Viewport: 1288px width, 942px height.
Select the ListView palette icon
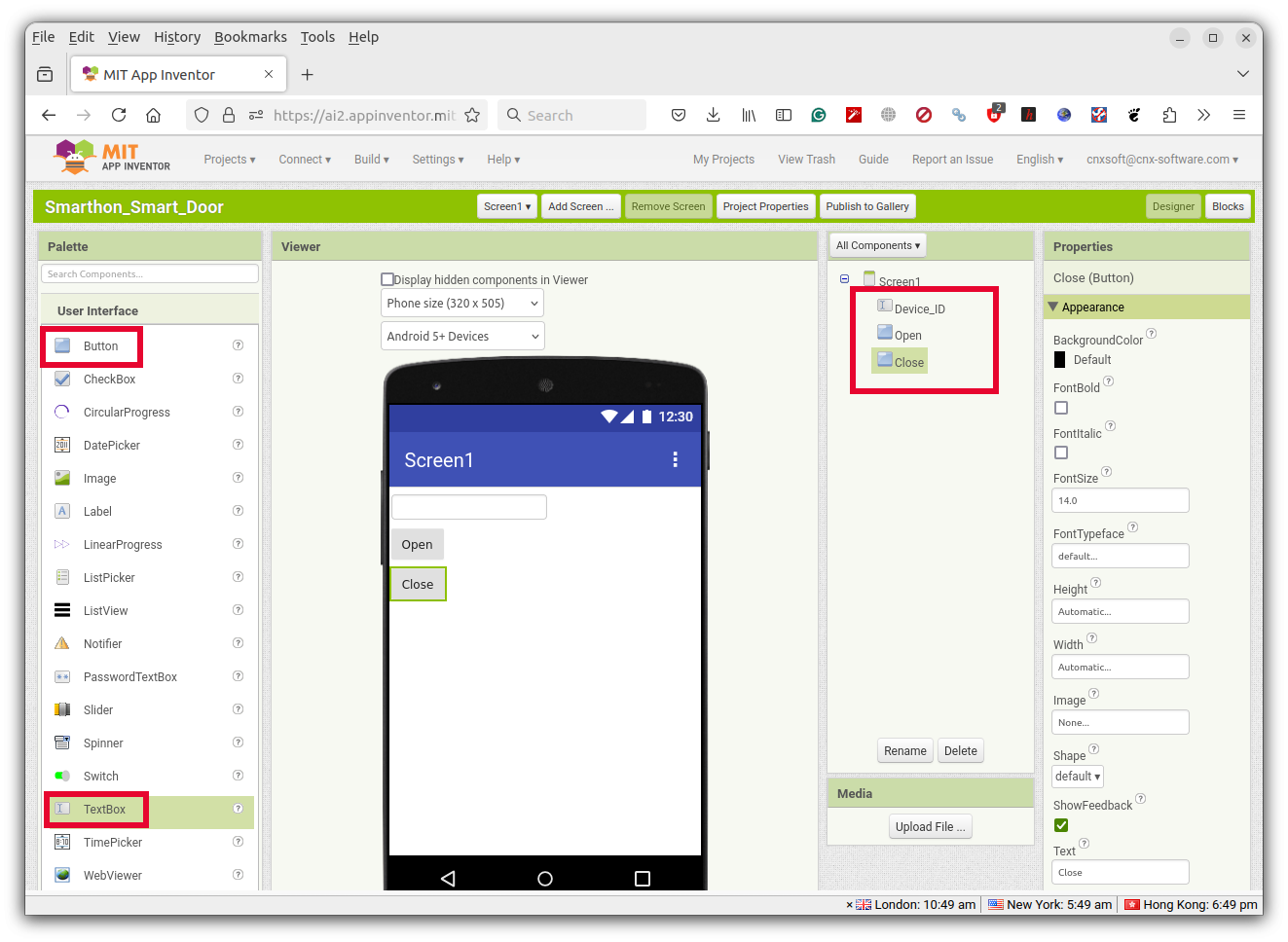point(62,610)
